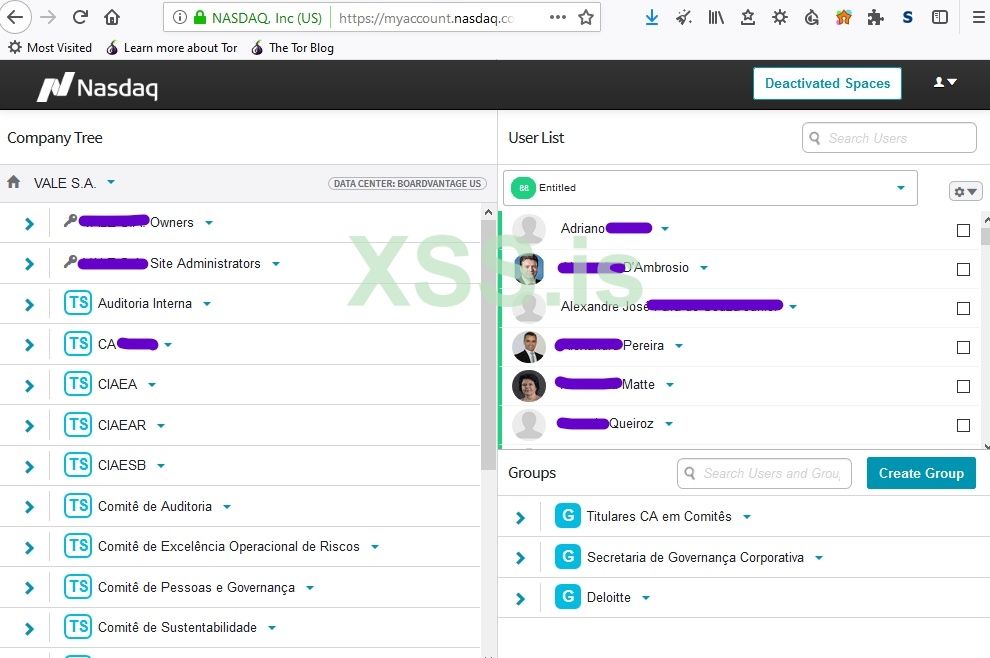This screenshot has width=990, height=658.
Task: Click the Create Group button
Action: [920, 473]
